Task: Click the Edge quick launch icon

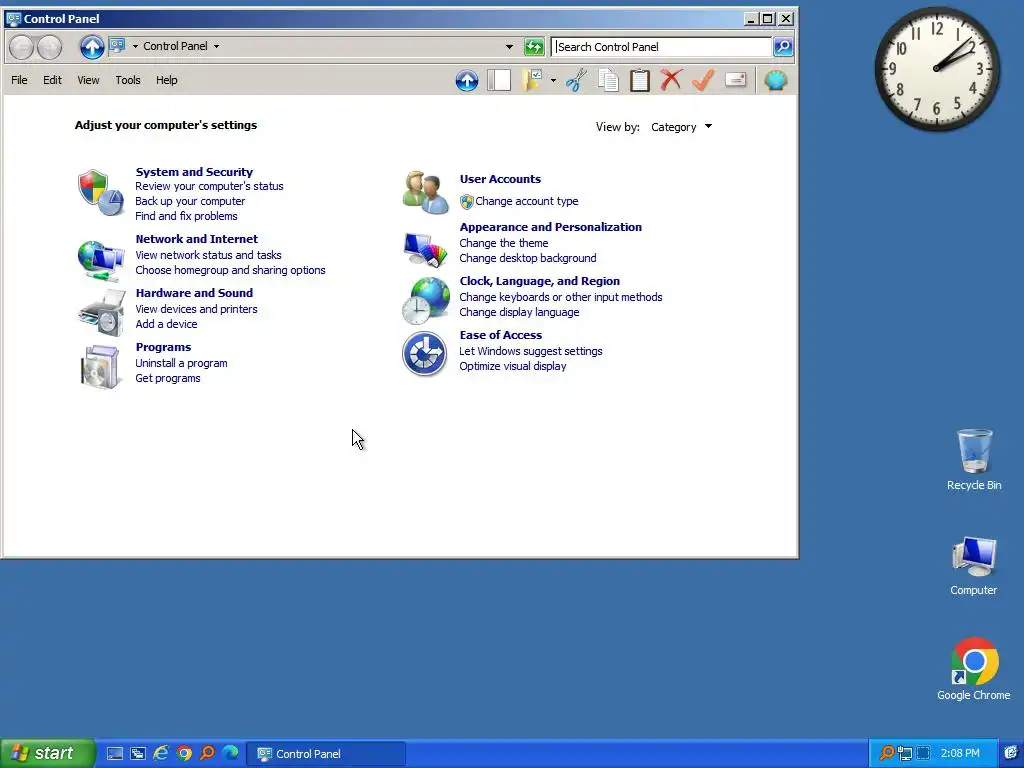Action: click(231, 753)
